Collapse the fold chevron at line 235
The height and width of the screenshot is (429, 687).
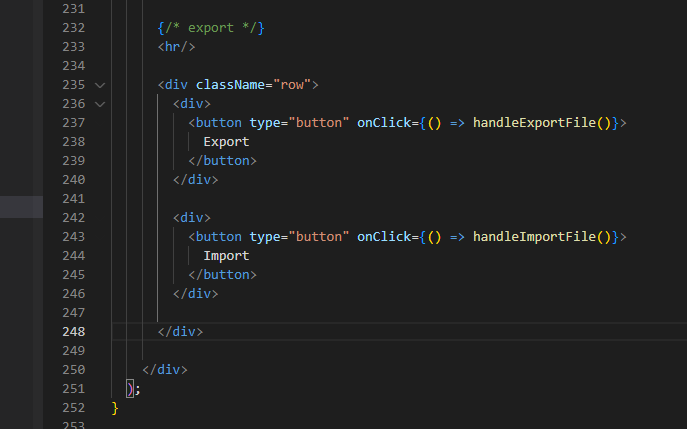pyautogui.click(x=100, y=85)
